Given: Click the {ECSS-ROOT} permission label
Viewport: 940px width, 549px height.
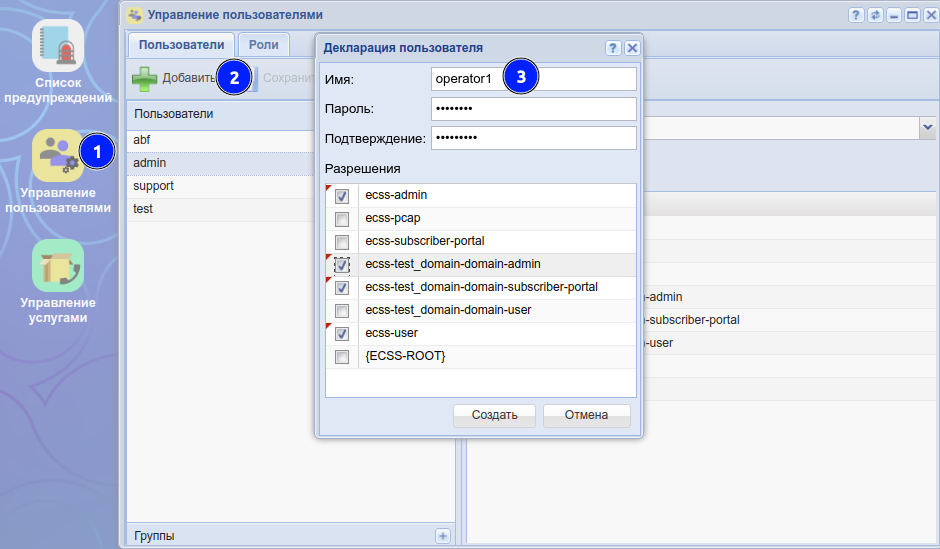Looking at the screenshot, I should coord(405,356).
